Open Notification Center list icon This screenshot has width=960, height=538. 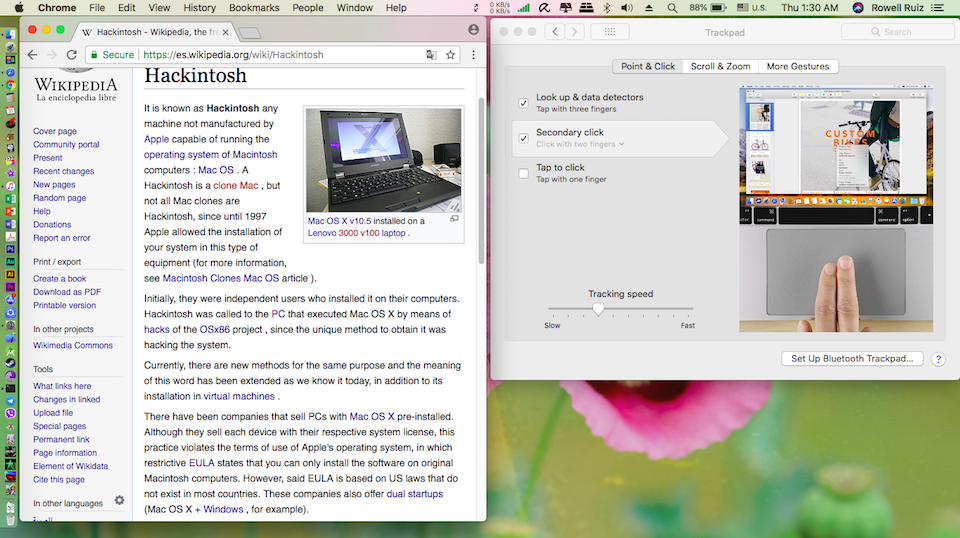937,8
